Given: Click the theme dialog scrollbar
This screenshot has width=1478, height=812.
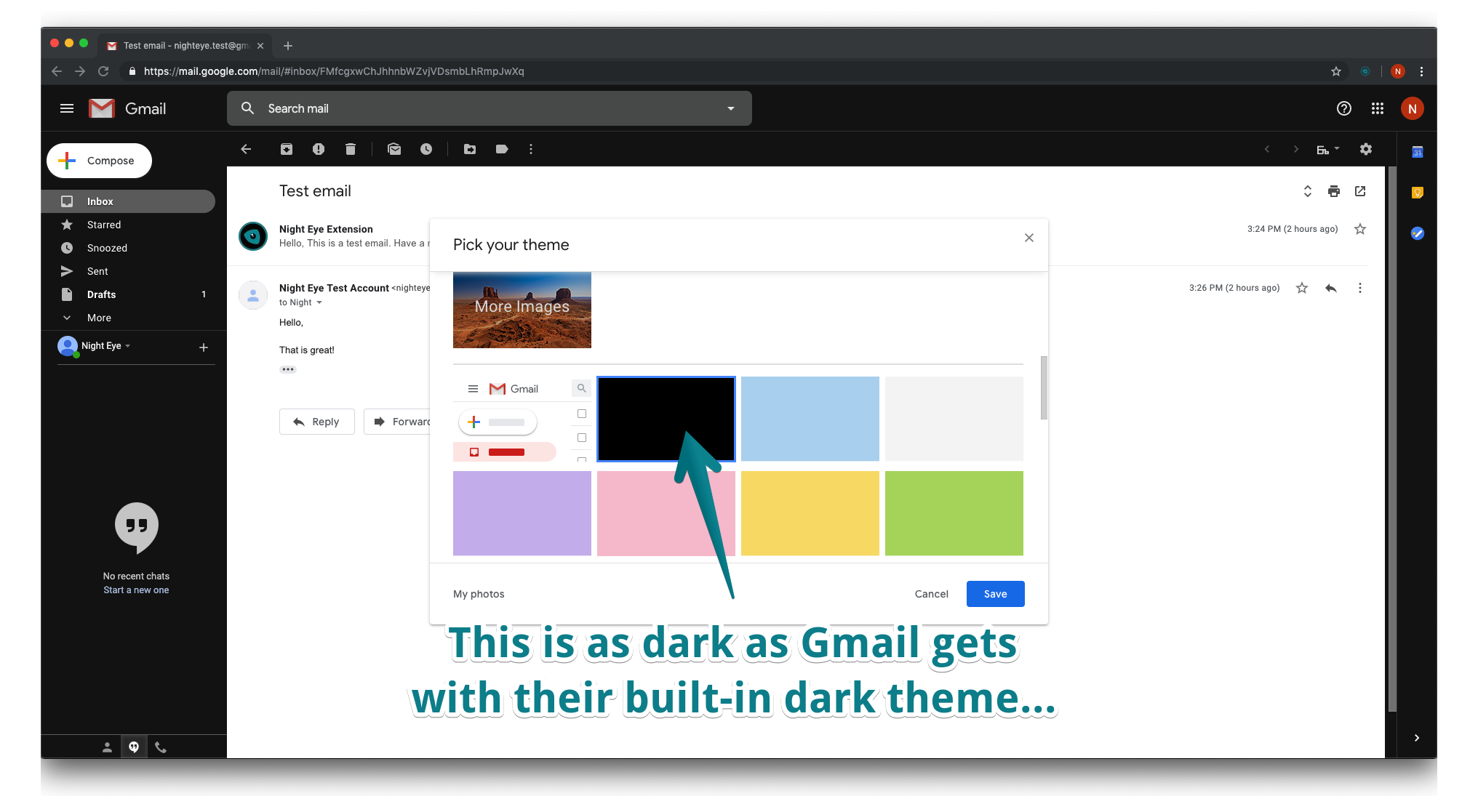Looking at the screenshot, I should click(1044, 387).
